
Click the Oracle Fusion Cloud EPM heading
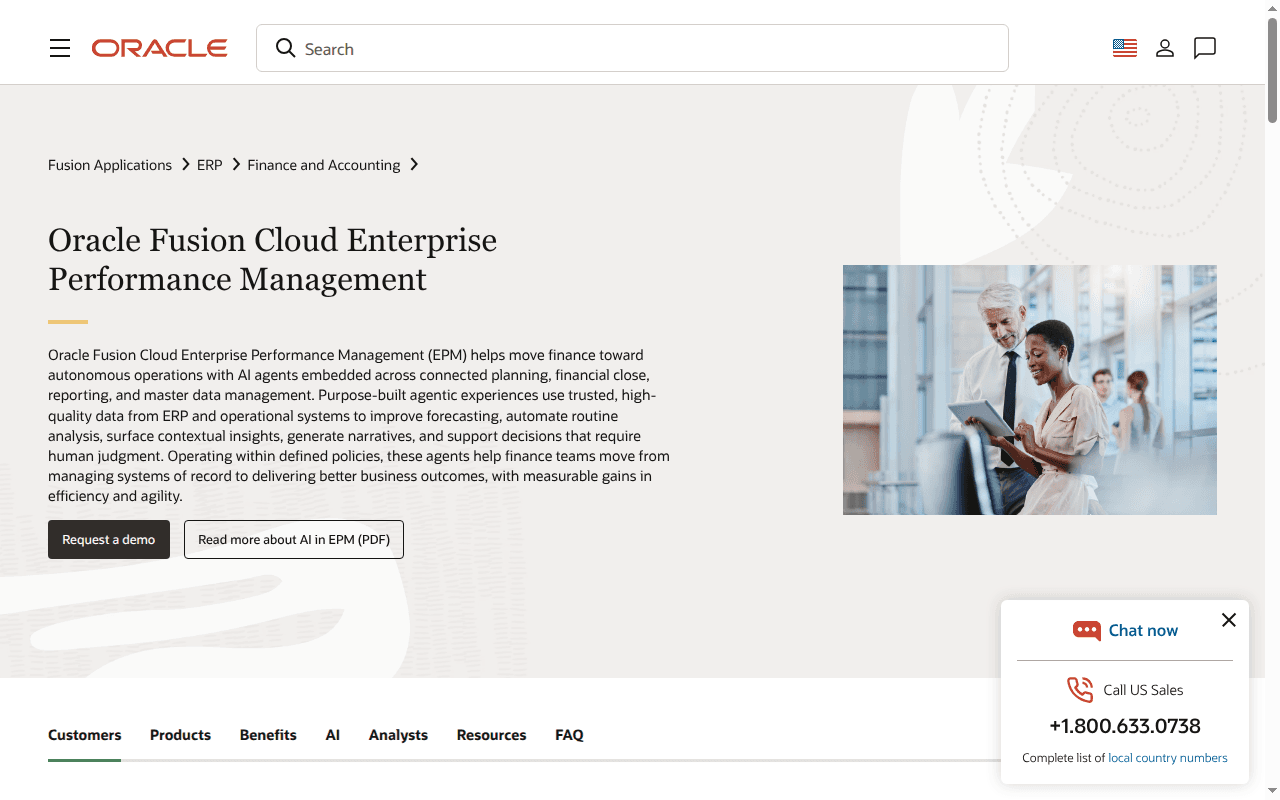[x=272, y=259]
